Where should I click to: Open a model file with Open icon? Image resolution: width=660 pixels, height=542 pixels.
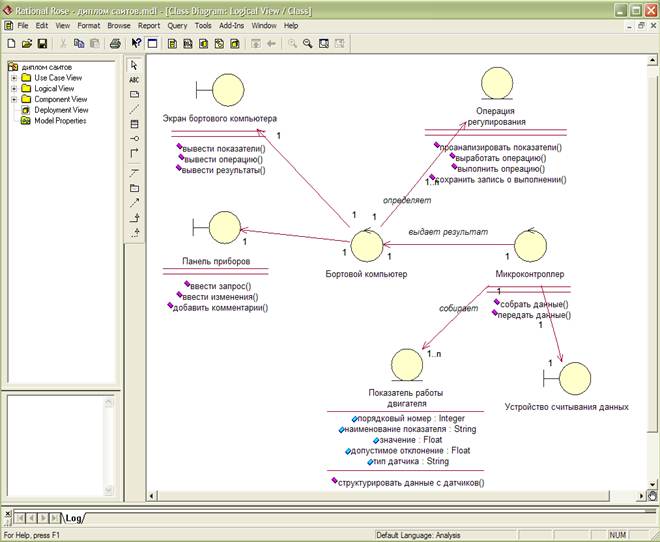[27, 43]
